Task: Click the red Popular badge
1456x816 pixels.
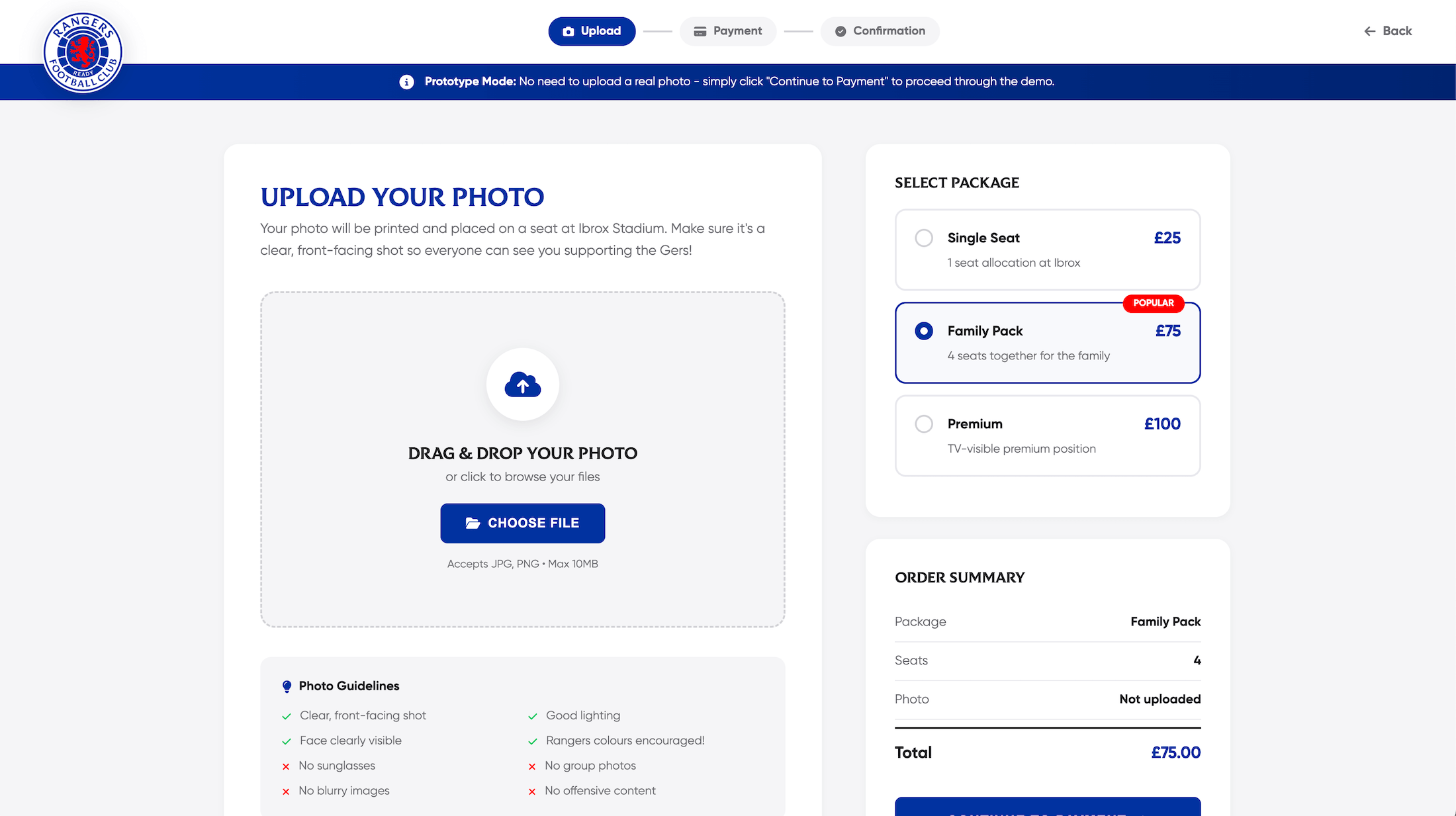Action: click(x=1153, y=303)
